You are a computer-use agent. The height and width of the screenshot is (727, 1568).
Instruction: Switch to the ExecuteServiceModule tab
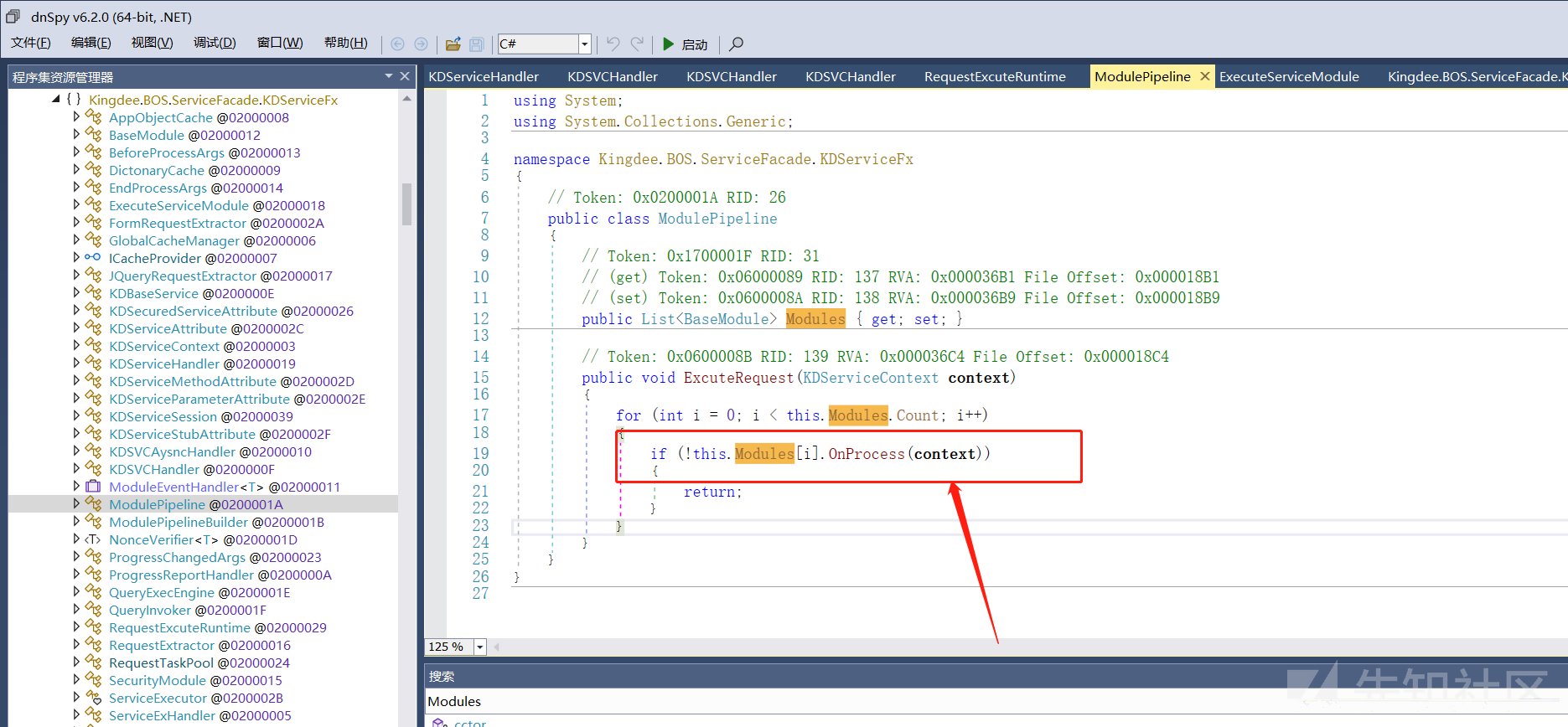click(1289, 76)
